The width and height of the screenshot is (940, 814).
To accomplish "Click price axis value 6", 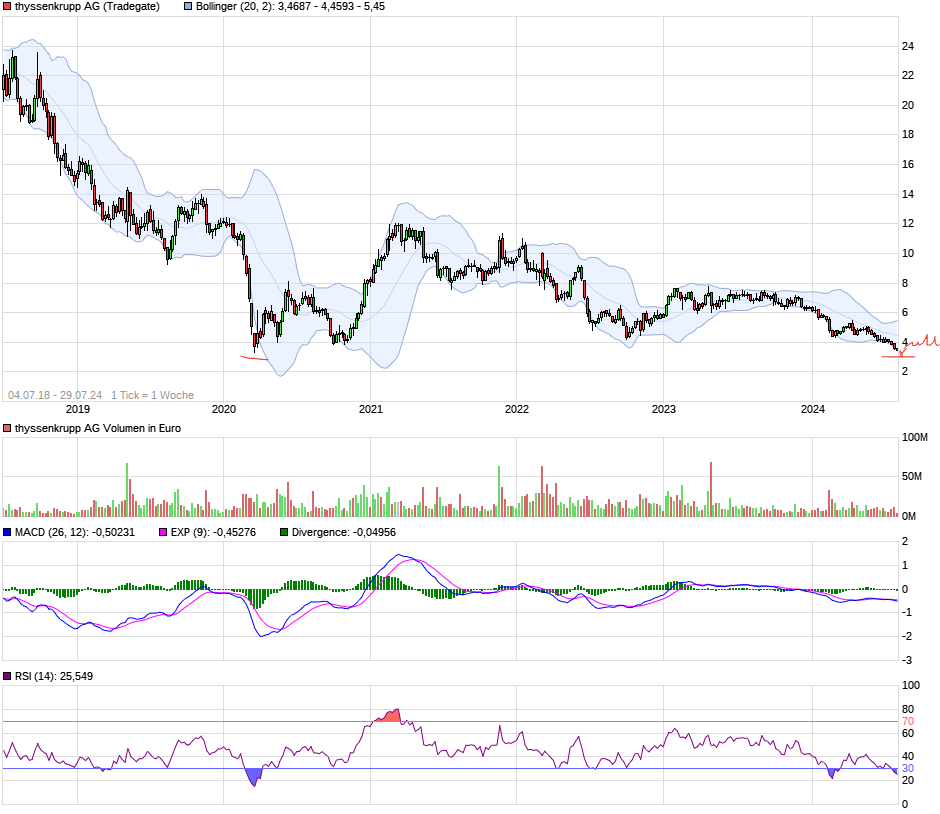I will click(x=905, y=312).
